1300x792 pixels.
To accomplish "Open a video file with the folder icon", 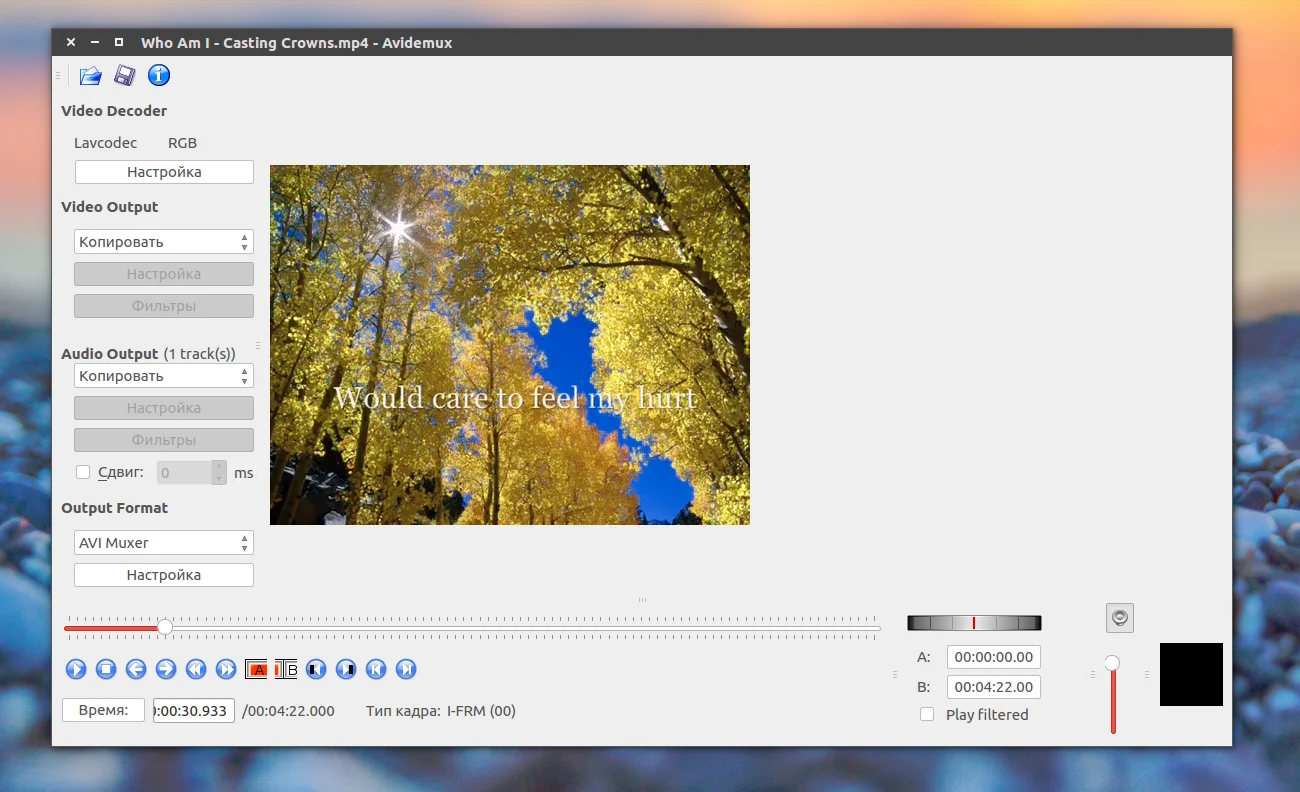I will tap(90, 75).
